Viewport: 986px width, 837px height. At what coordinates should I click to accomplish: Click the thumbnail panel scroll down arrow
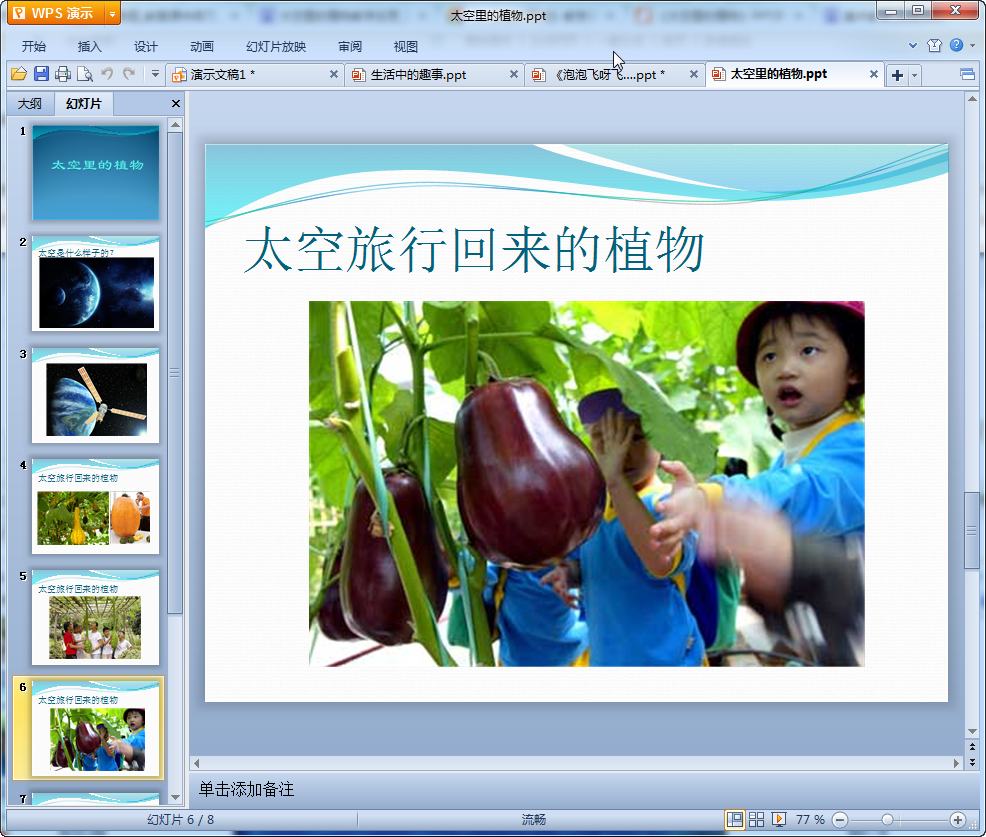tap(175, 797)
